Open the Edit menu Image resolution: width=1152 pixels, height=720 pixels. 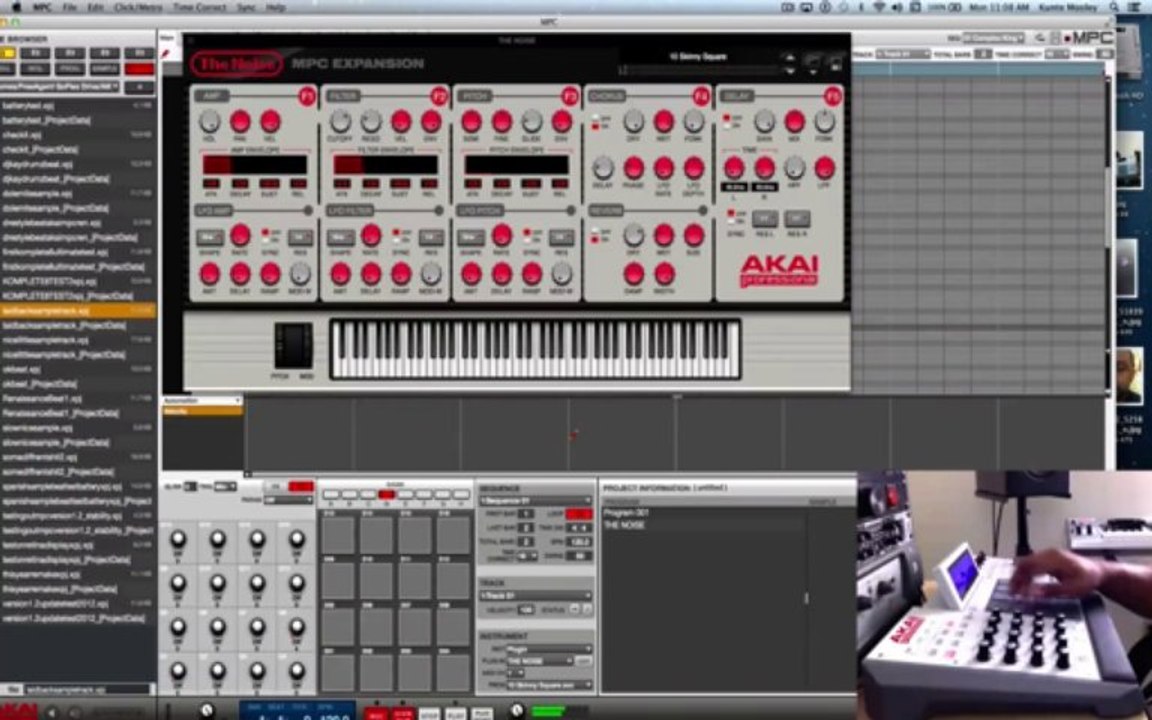pos(96,7)
